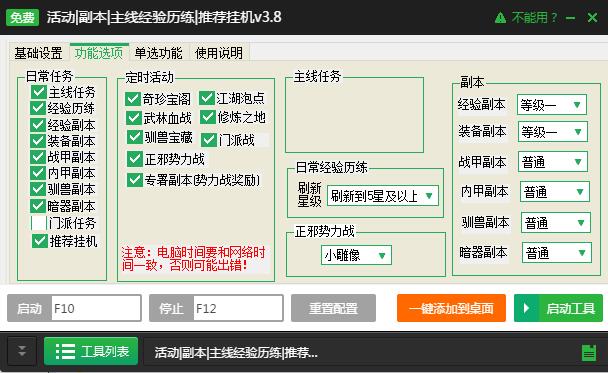Click the 免费 green badge icon
Viewport: 608px width, 373px height.
pos(22,17)
